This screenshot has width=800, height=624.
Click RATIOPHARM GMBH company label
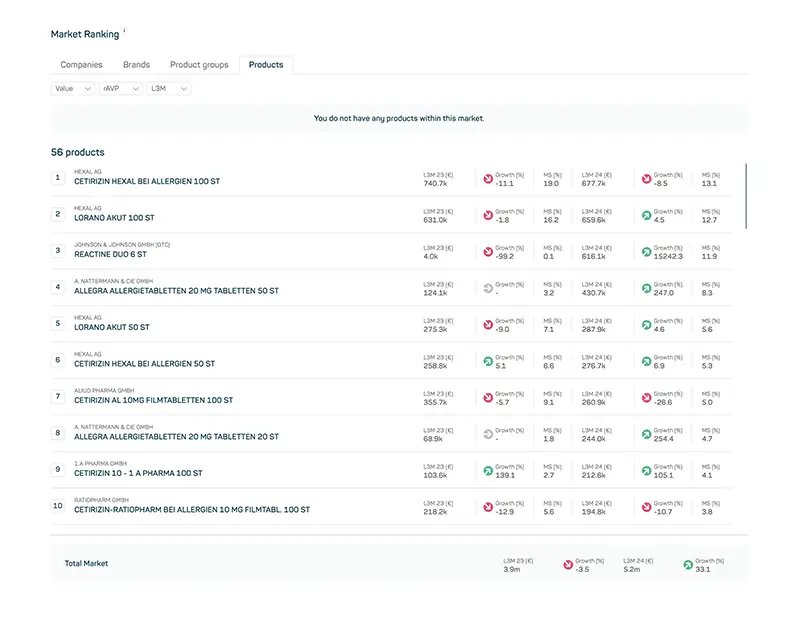[102, 500]
